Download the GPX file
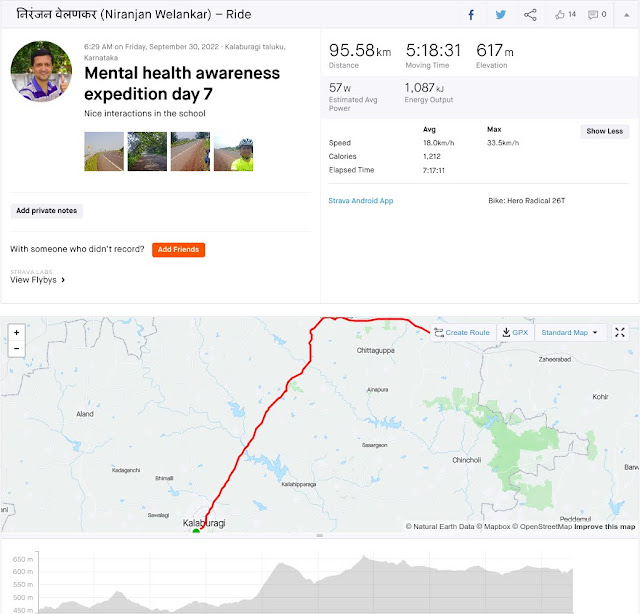This screenshot has height=614, width=640. click(x=515, y=332)
